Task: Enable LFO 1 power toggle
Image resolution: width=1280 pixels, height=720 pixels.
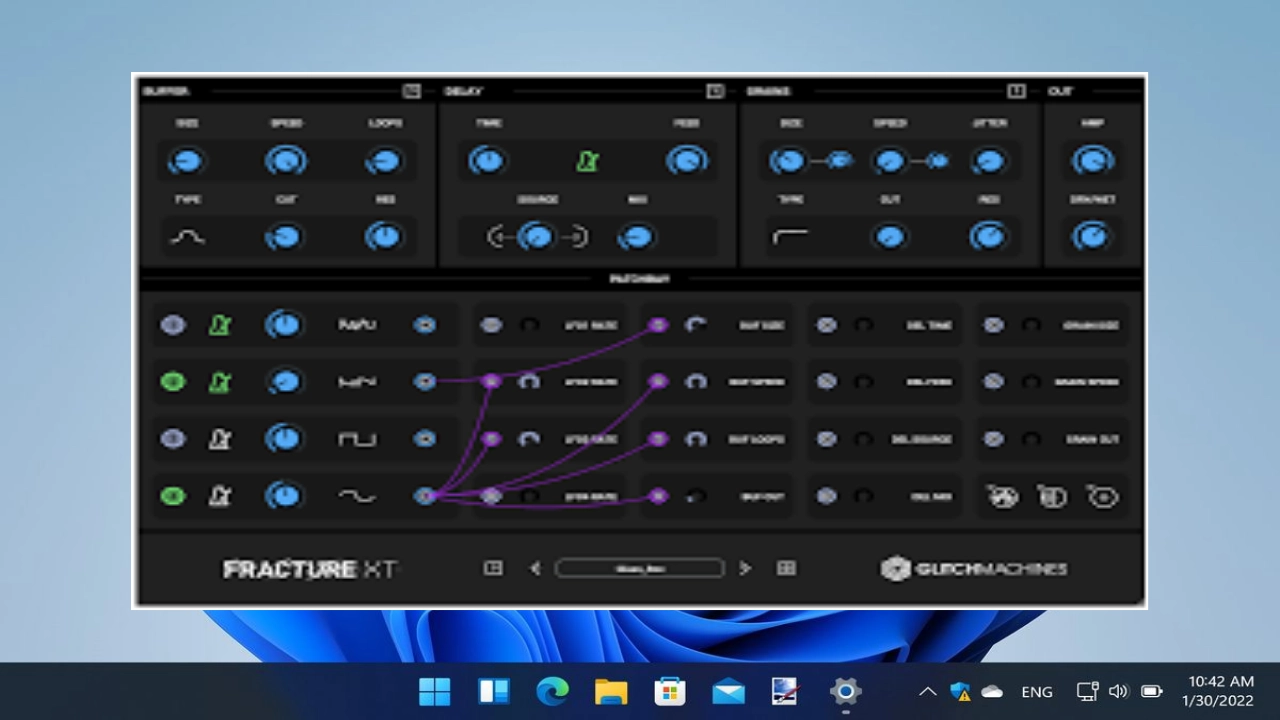Action: [173, 325]
